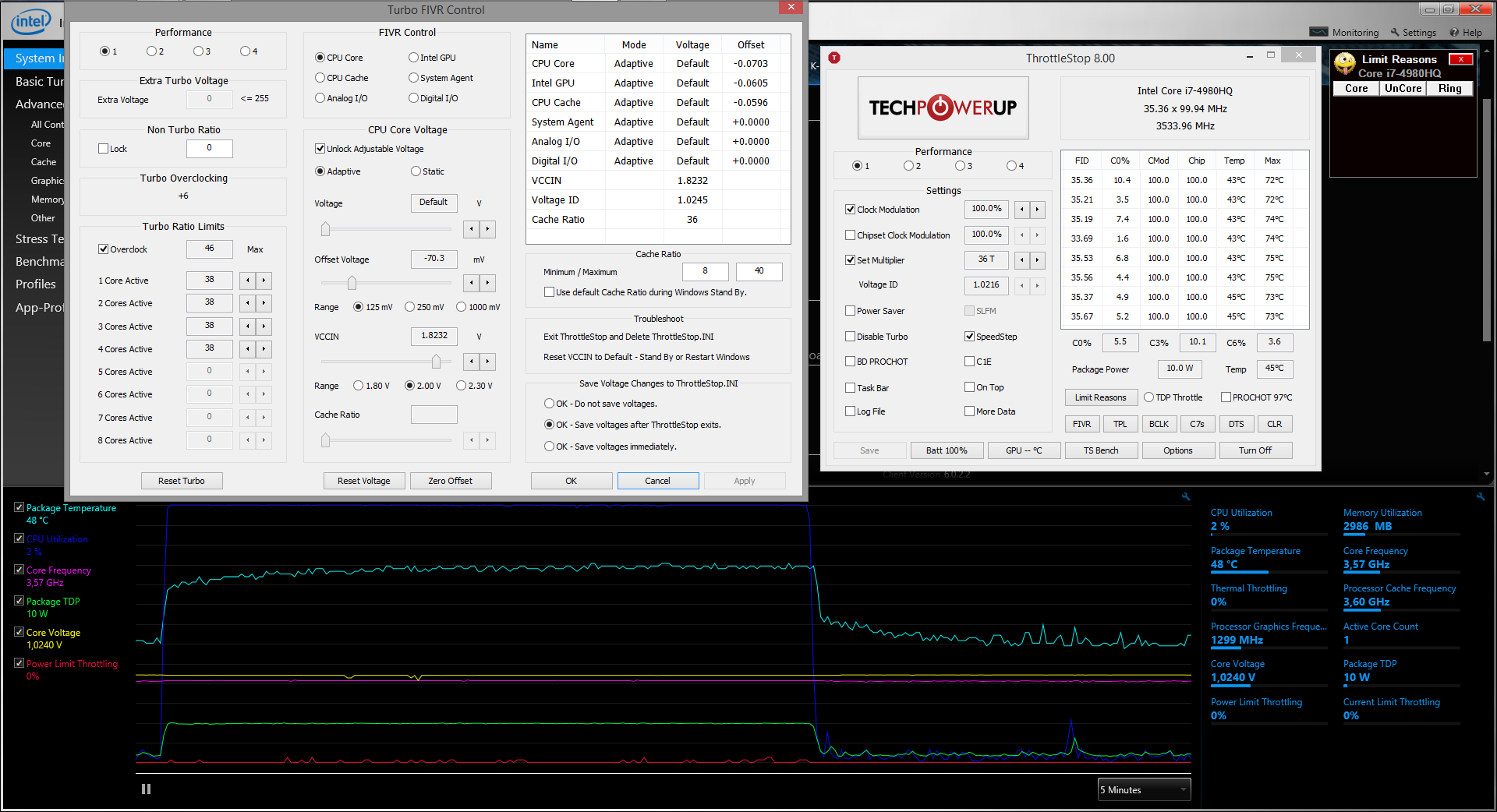Open Monitoring in Intel XTU header

pos(1344,33)
